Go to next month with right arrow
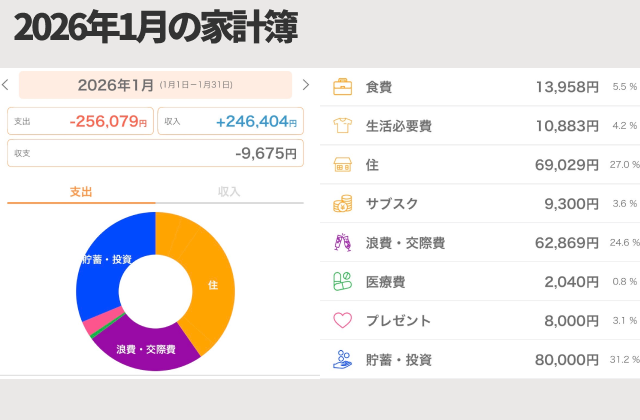Image resolution: width=640 pixels, height=420 pixels. (x=306, y=85)
